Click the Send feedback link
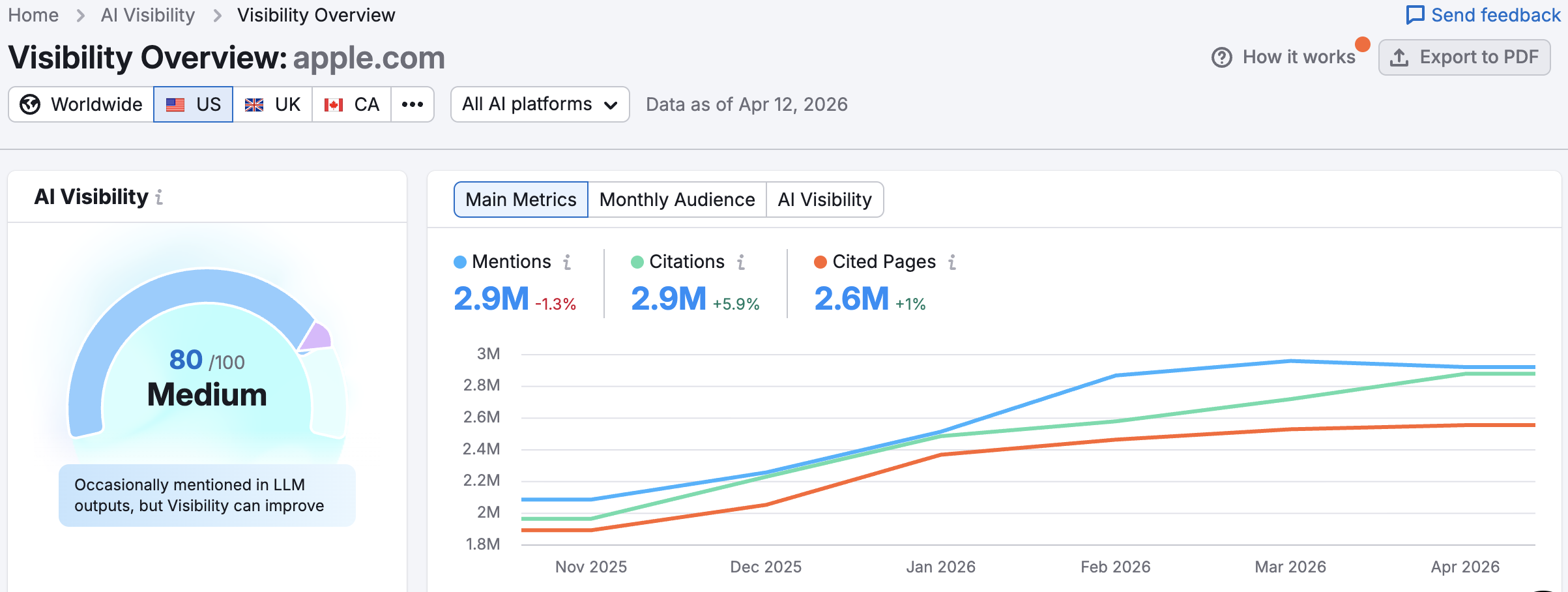Screen dimensions: 1568x592 (1483, 14)
